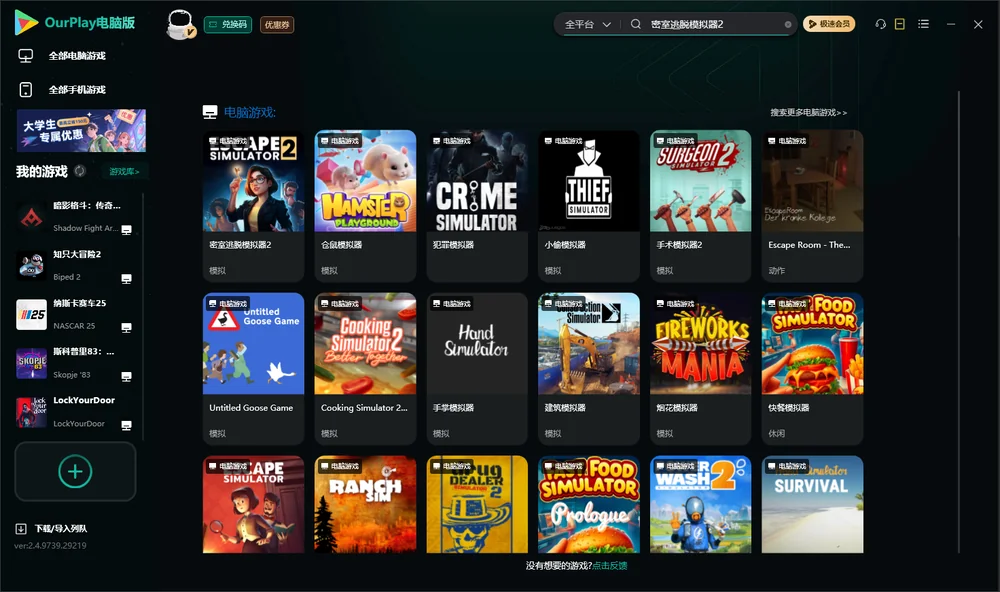Open 建筑模拟器 Construction Simulator card

click(x=589, y=369)
